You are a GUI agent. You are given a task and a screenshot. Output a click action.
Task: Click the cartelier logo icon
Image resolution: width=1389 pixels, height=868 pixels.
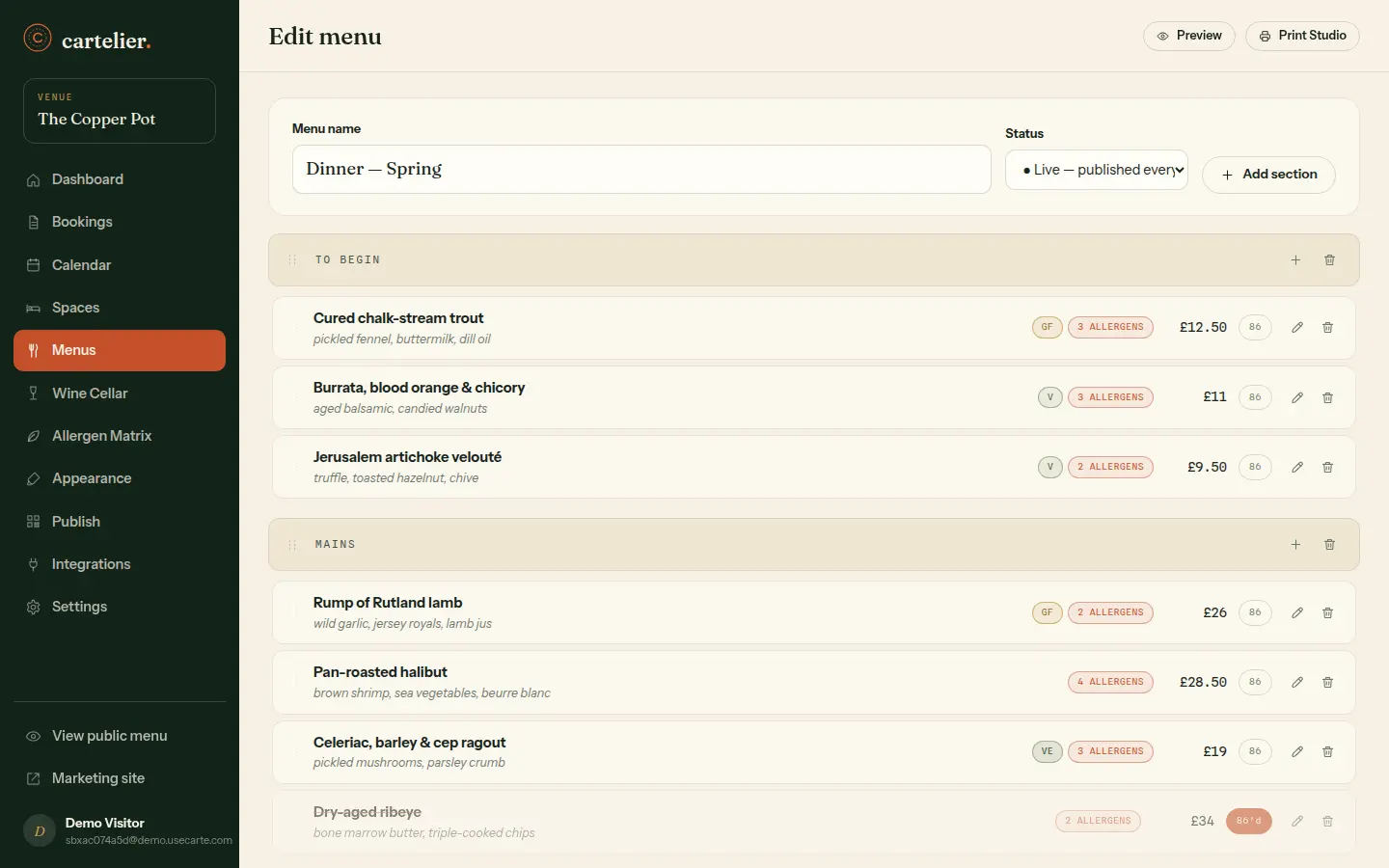point(37,38)
